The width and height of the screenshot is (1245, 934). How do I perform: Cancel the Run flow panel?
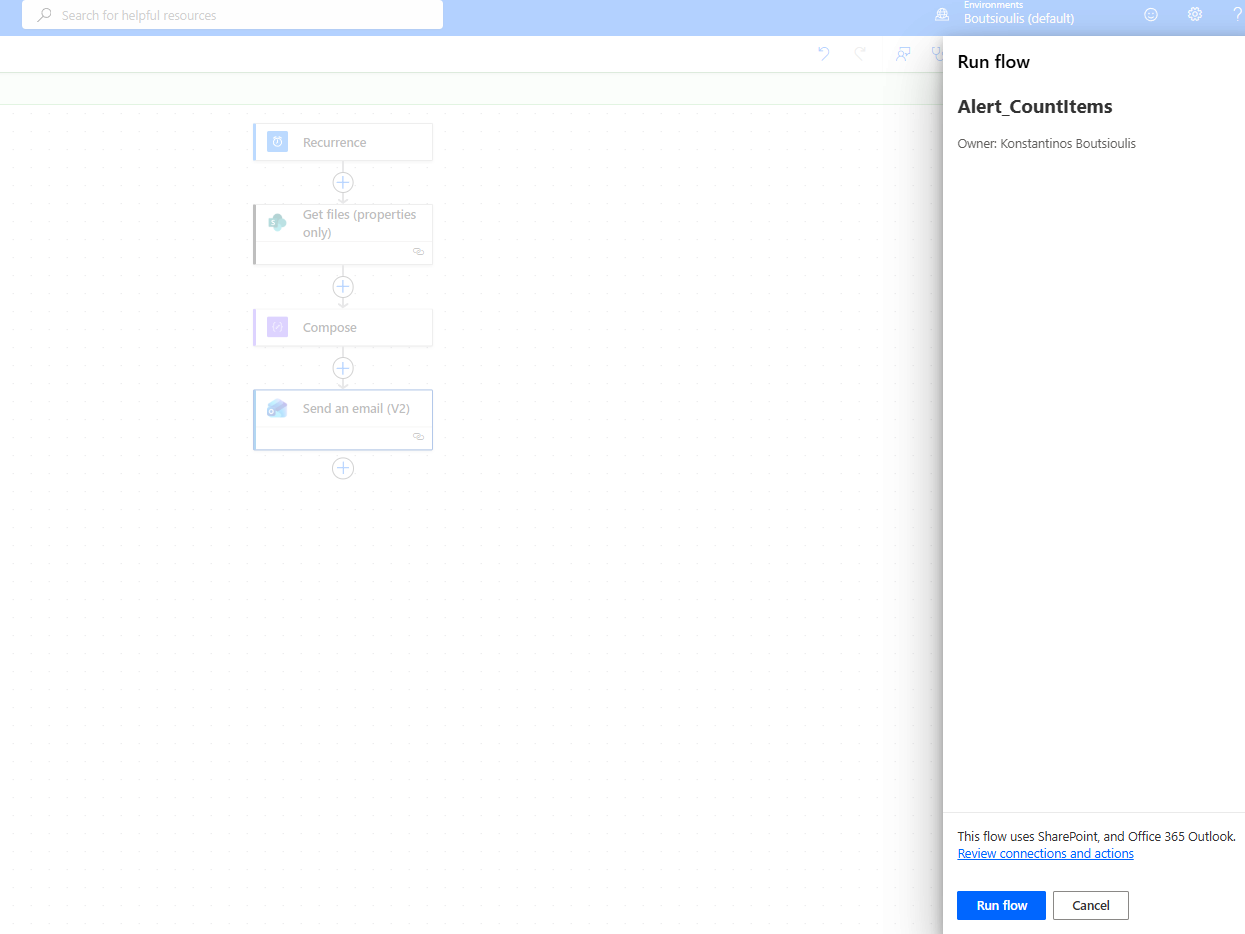(x=1090, y=905)
